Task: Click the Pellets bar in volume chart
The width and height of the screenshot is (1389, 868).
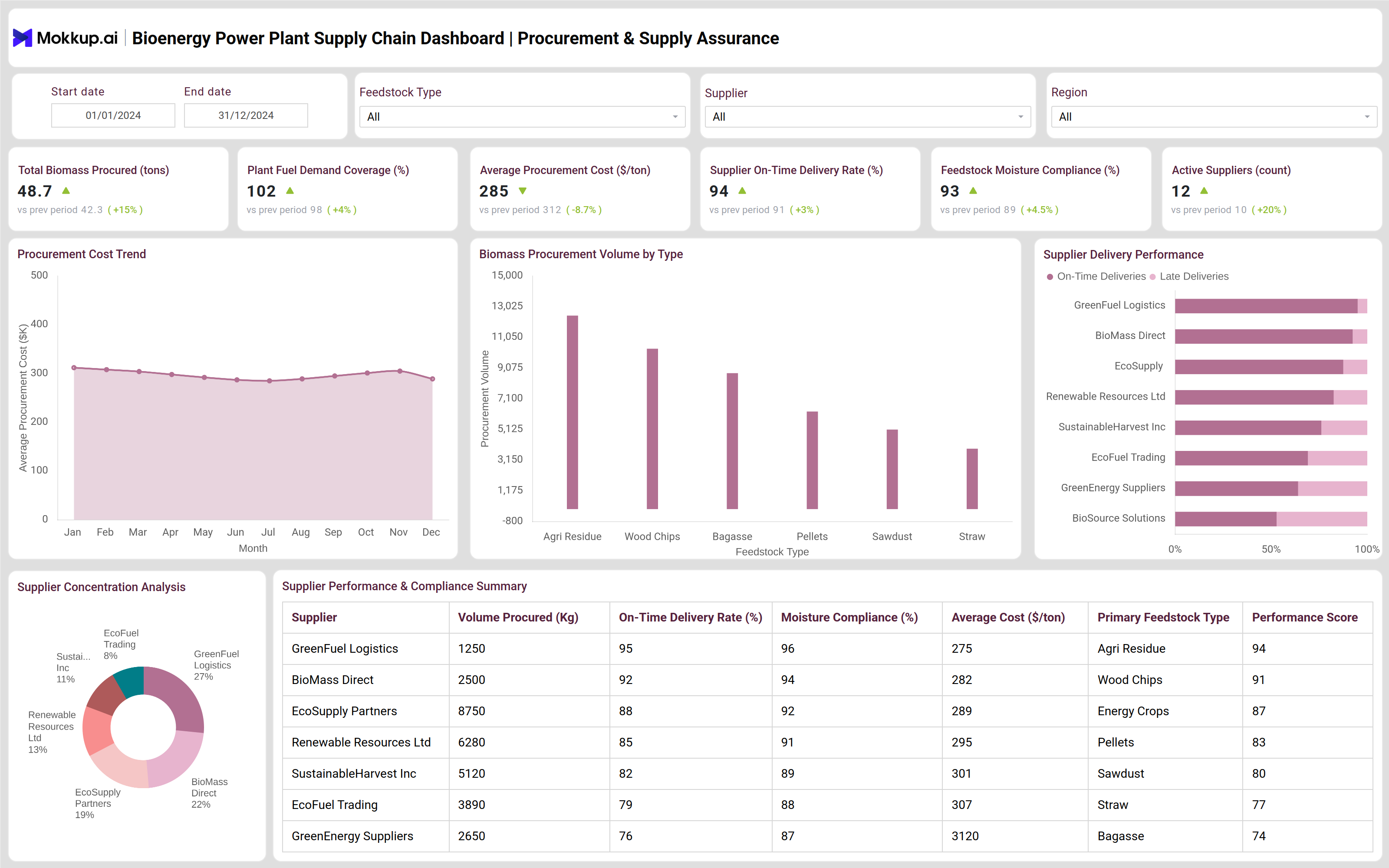Action: coord(812,460)
